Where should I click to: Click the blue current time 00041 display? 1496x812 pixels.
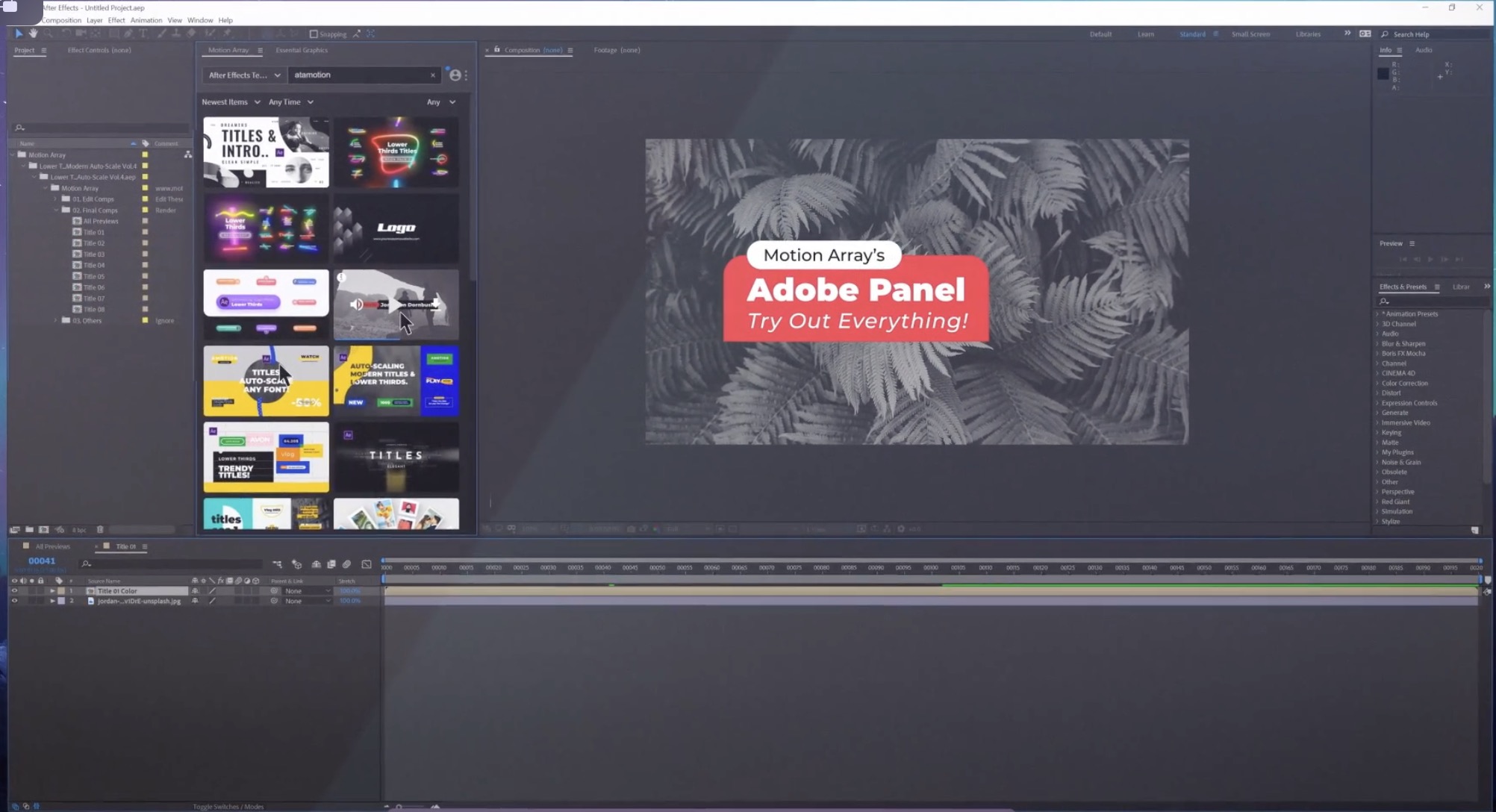click(42, 561)
